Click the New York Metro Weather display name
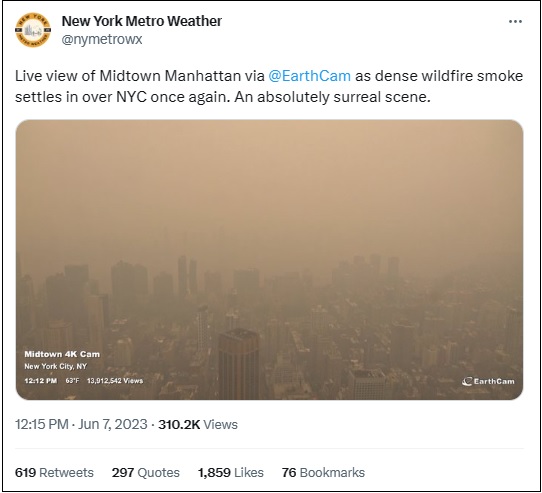 tap(142, 21)
